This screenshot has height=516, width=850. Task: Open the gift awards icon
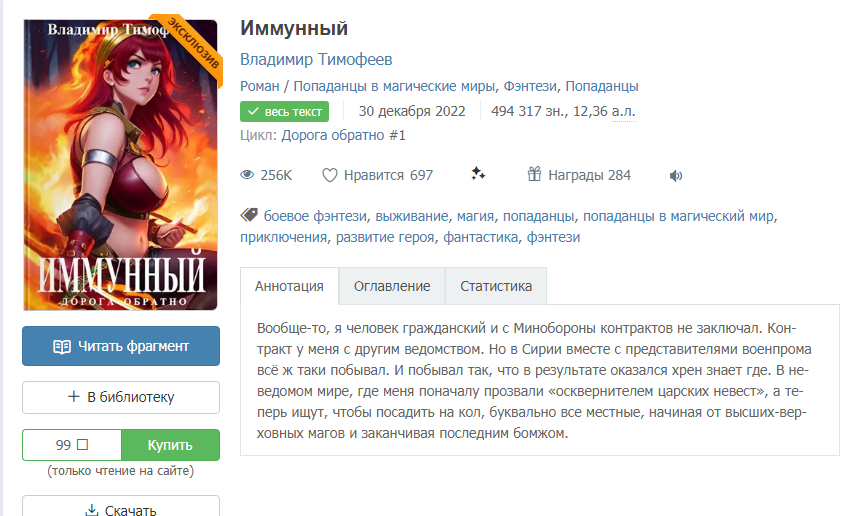(535, 174)
